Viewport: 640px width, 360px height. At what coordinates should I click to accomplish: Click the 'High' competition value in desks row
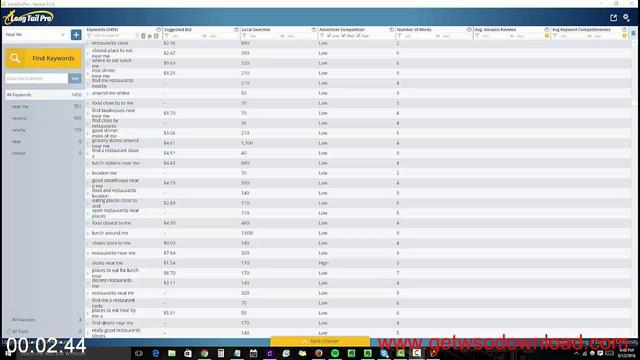[323, 263]
